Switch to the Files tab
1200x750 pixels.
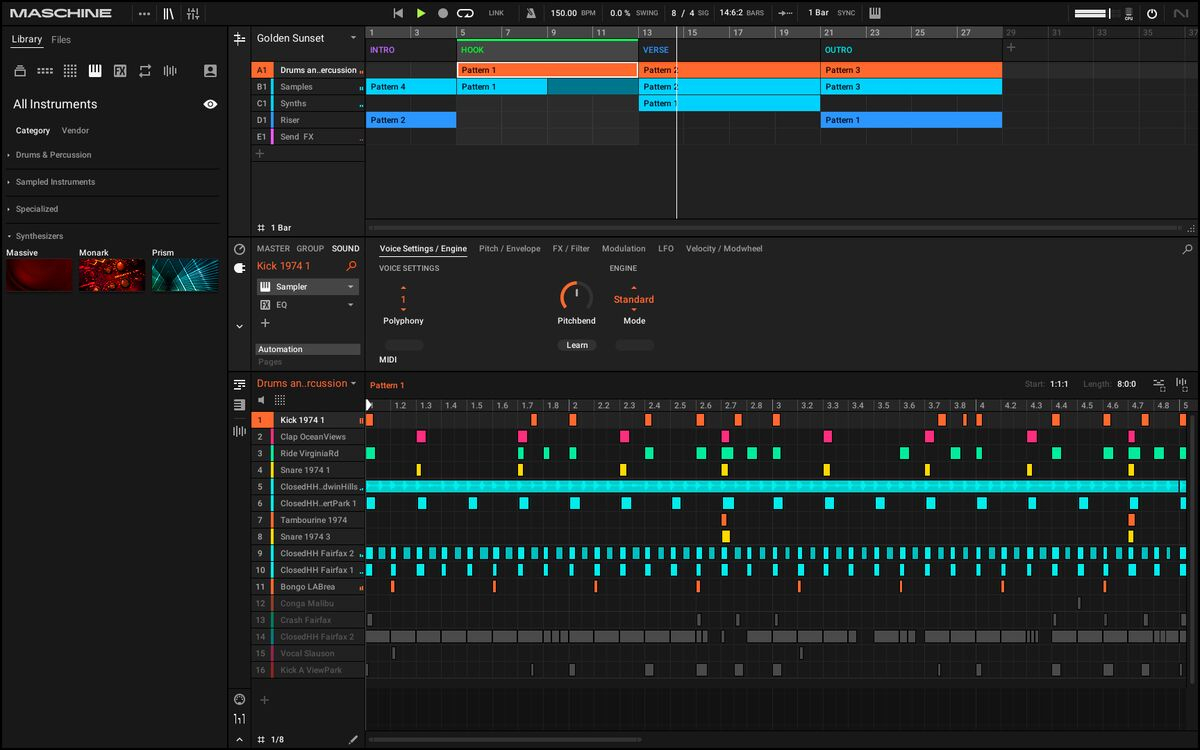pyautogui.click(x=61, y=40)
